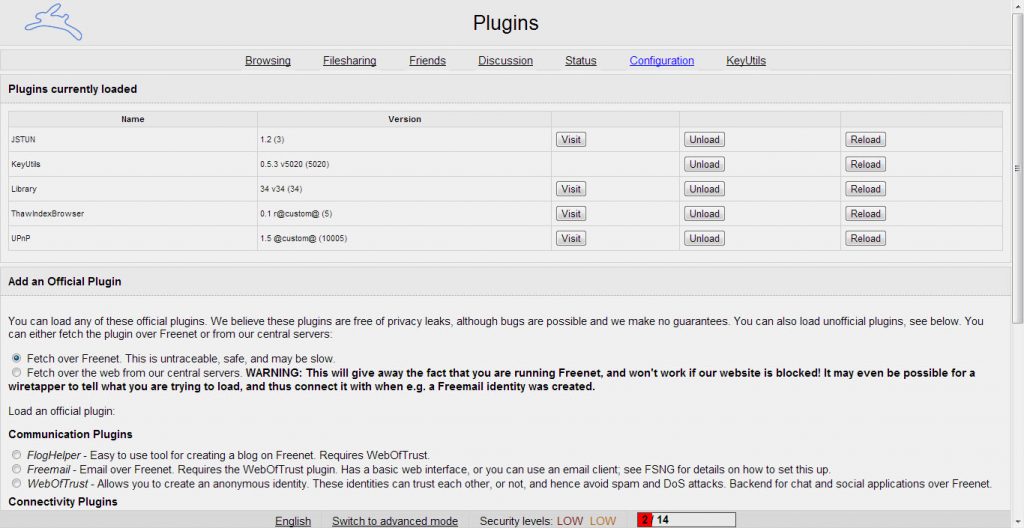Open the Configuration menu
This screenshot has width=1024, height=528.
662,61
